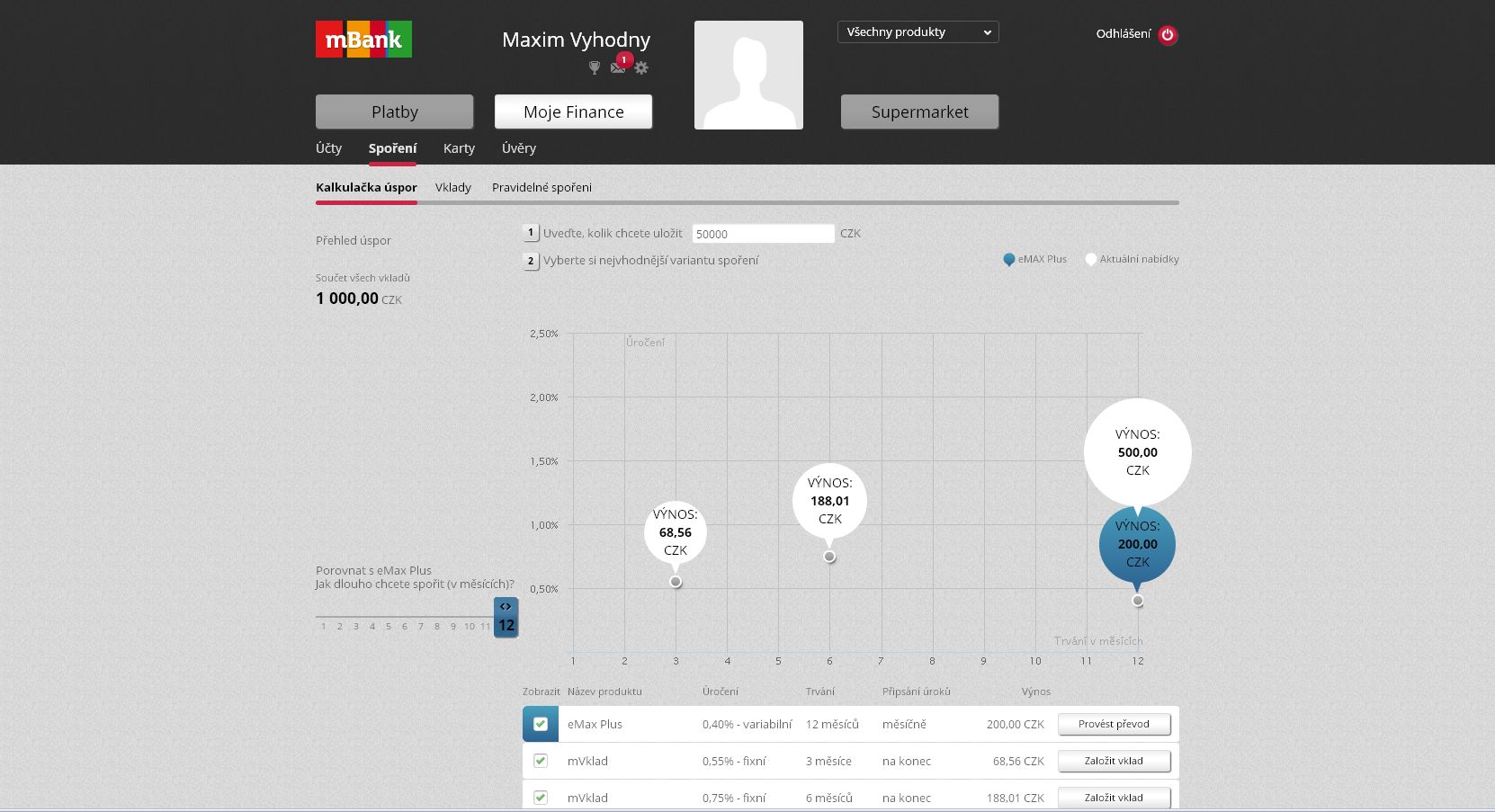1495x812 pixels.
Task: Go to the Karty section
Action: click(x=459, y=148)
